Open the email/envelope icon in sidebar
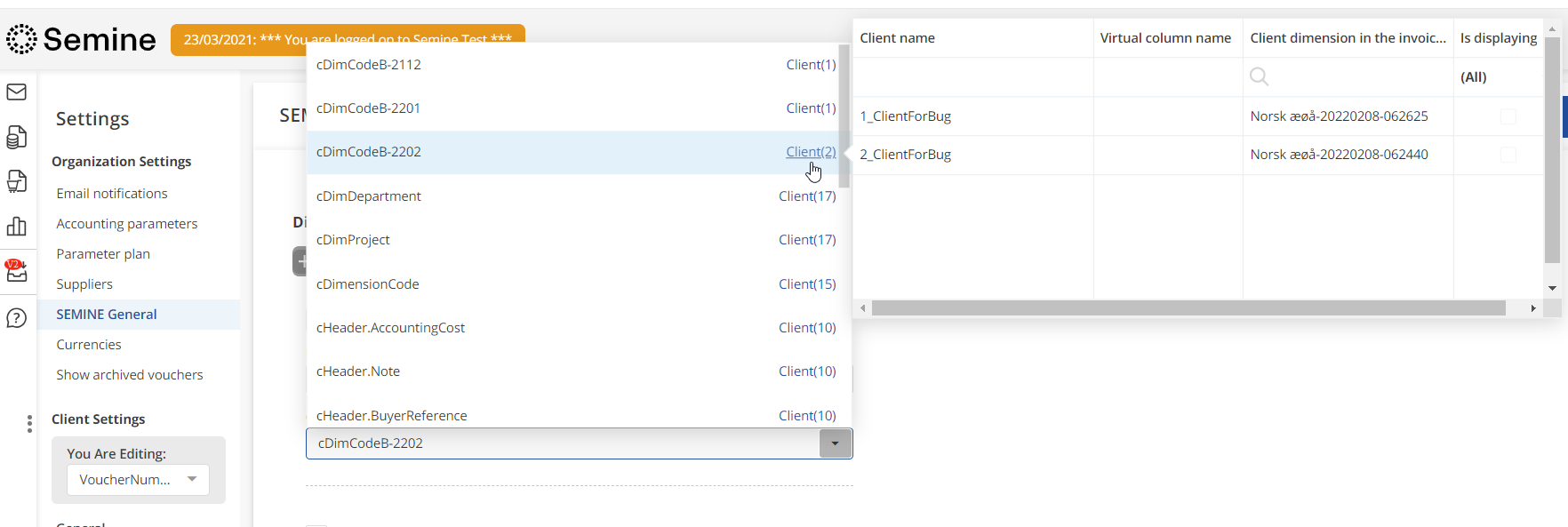This screenshot has width=1568, height=527. pyautogui.click(x=18, y=92)
